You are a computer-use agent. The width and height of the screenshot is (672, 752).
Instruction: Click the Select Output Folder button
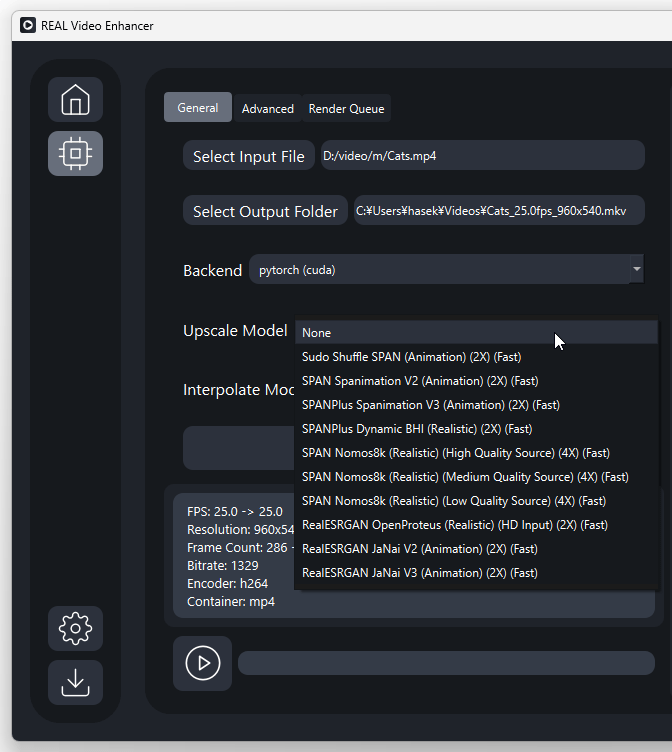click(265, 211)
